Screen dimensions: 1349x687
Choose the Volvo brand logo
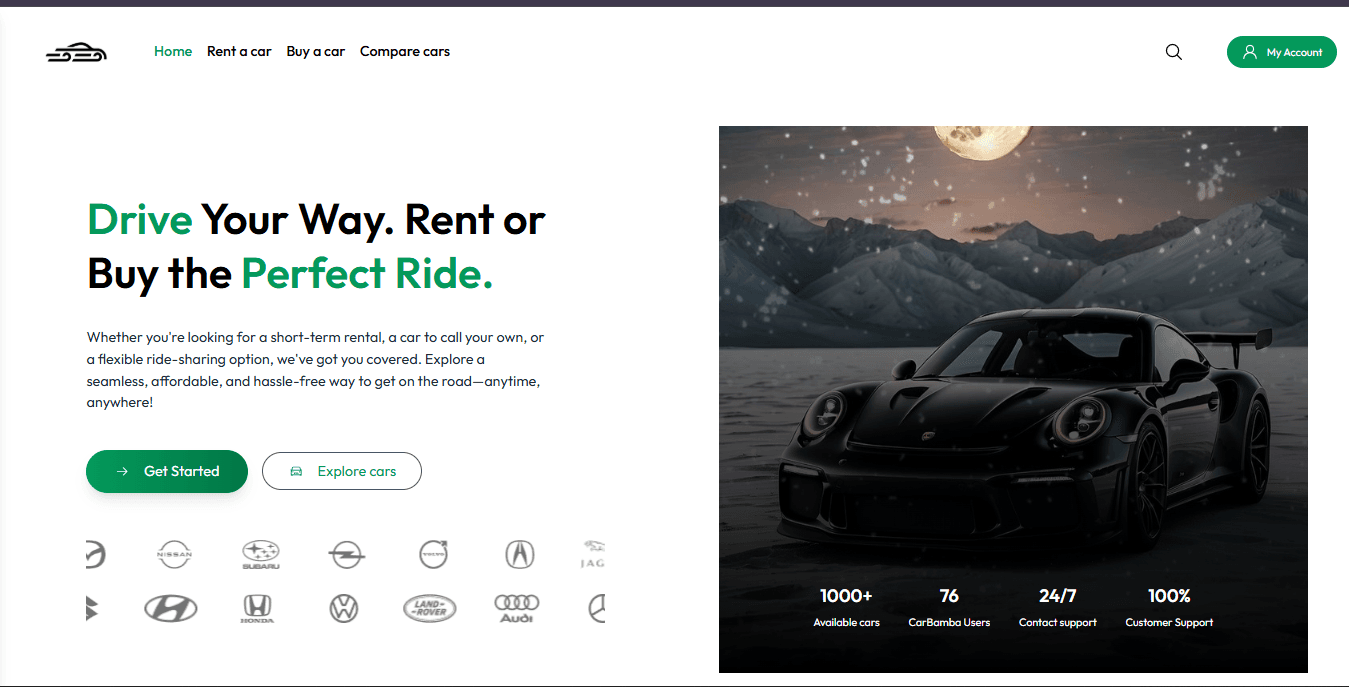pos(434,553)
